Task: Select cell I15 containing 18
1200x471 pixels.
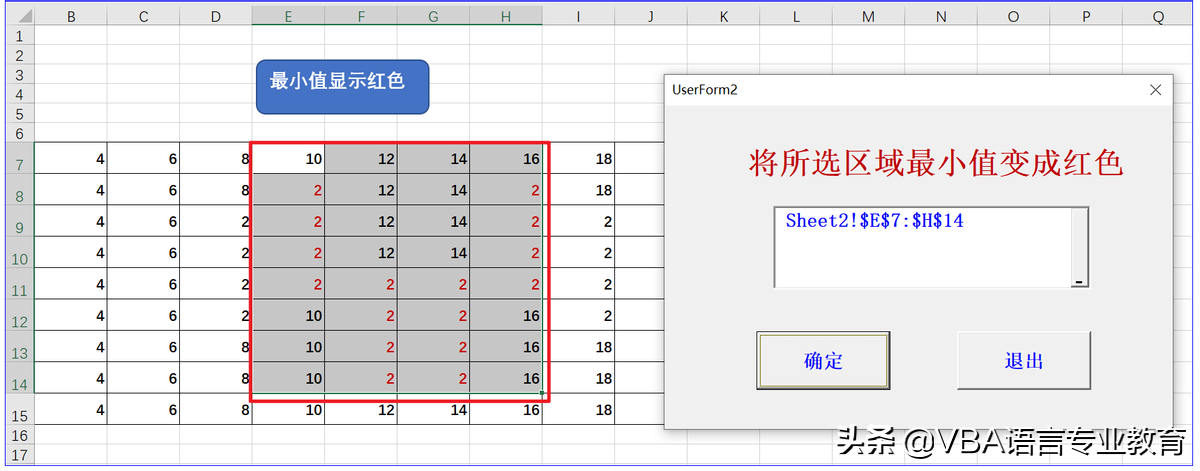Action: pyautogui.click(x=579, y=410)
